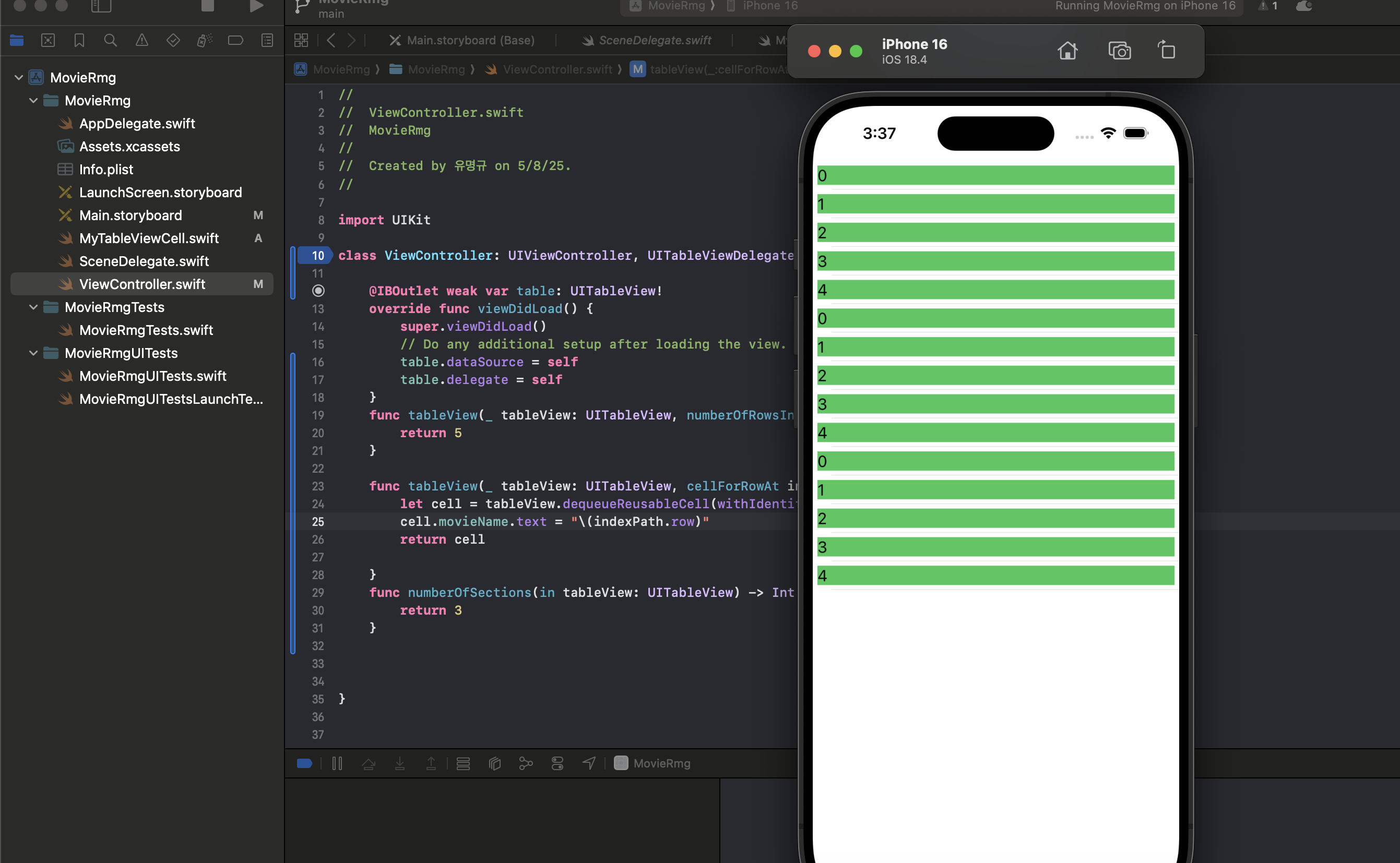Open the Issue navigator warning icon
The width and height of the screenshot is (1400, 863).
pos(141,41)
